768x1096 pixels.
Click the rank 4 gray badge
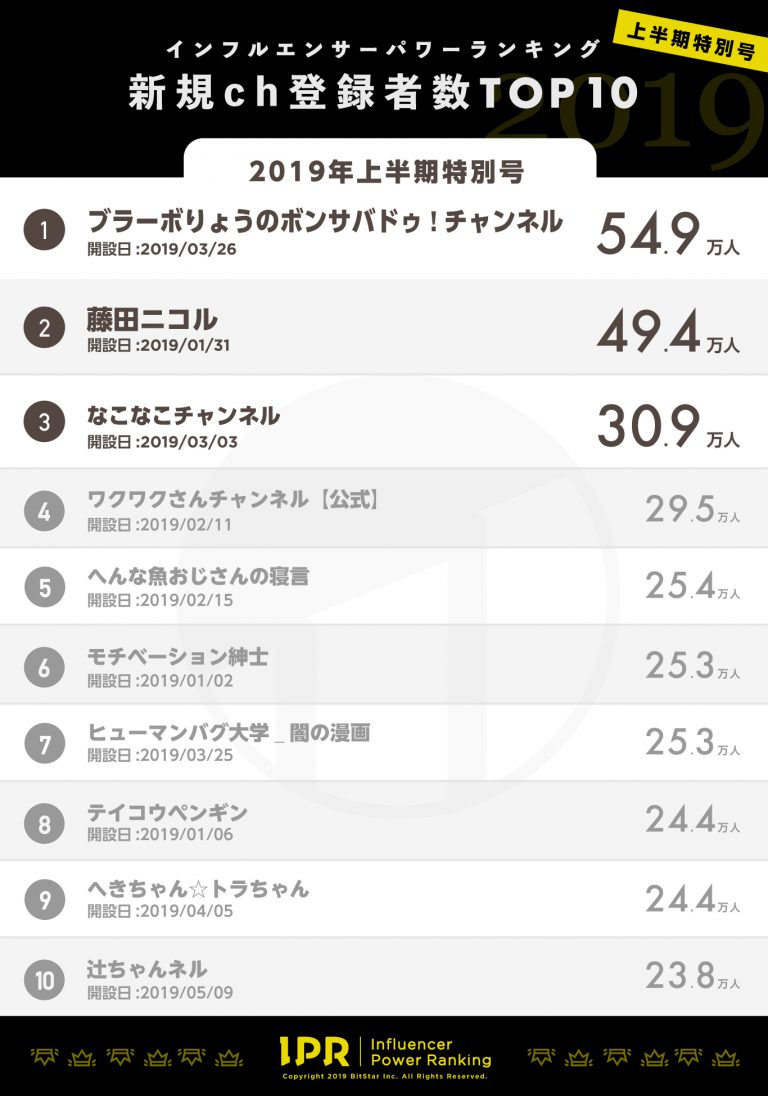pyautogui.click(x=44, y=511)
